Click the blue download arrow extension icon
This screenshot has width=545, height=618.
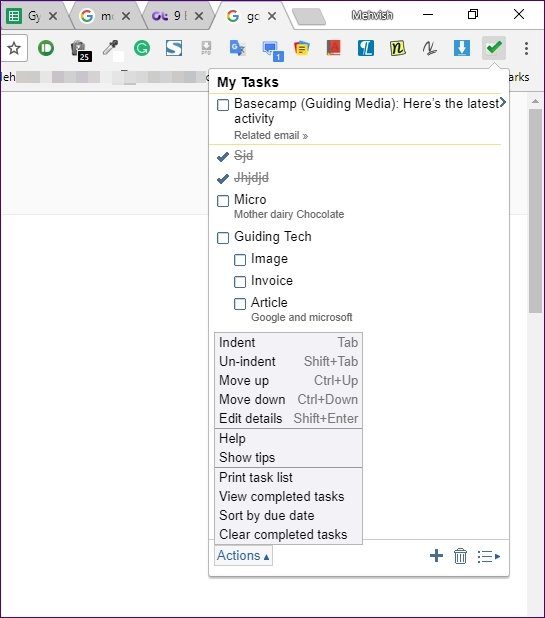coord(461,48)
